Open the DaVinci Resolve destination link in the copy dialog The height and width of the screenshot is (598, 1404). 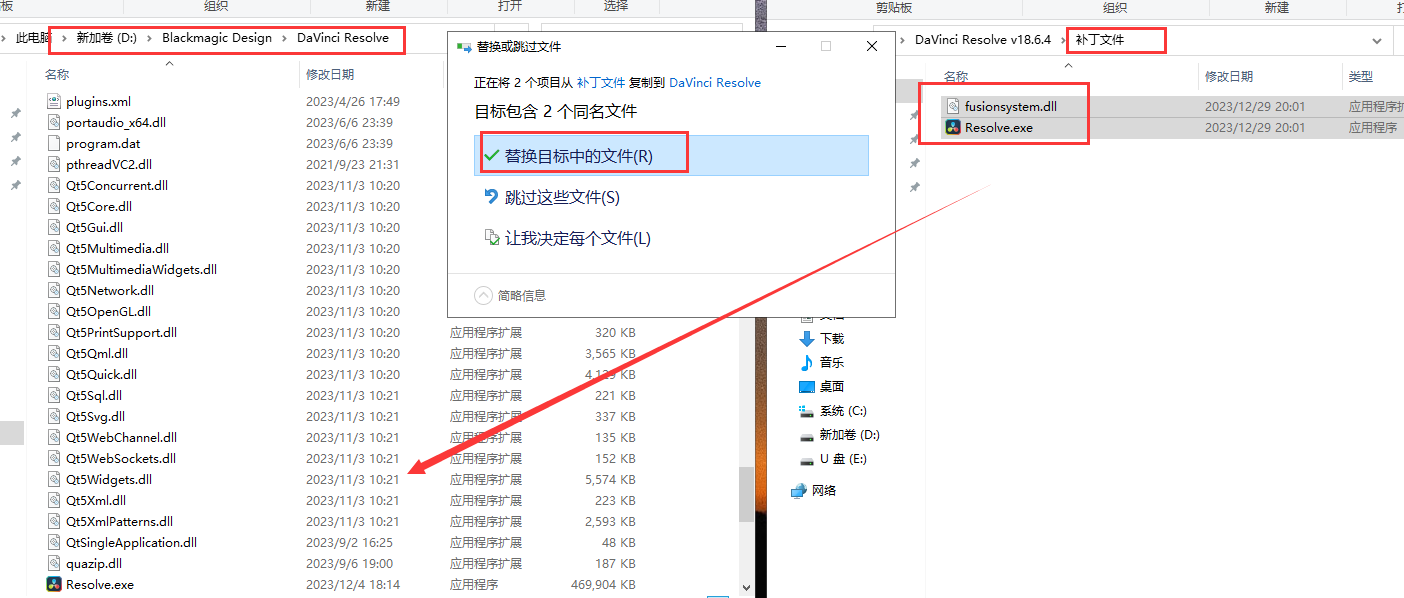coord(715,83)
